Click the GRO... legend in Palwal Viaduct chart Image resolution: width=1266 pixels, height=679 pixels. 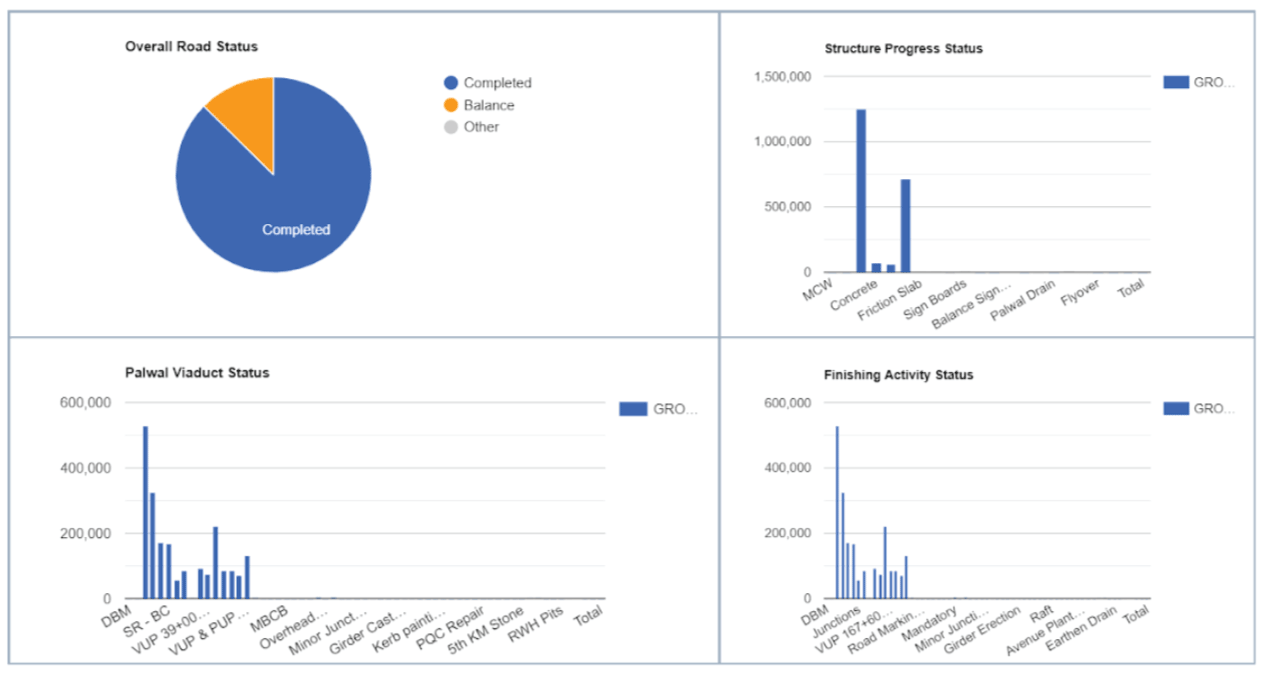point(658,408)
